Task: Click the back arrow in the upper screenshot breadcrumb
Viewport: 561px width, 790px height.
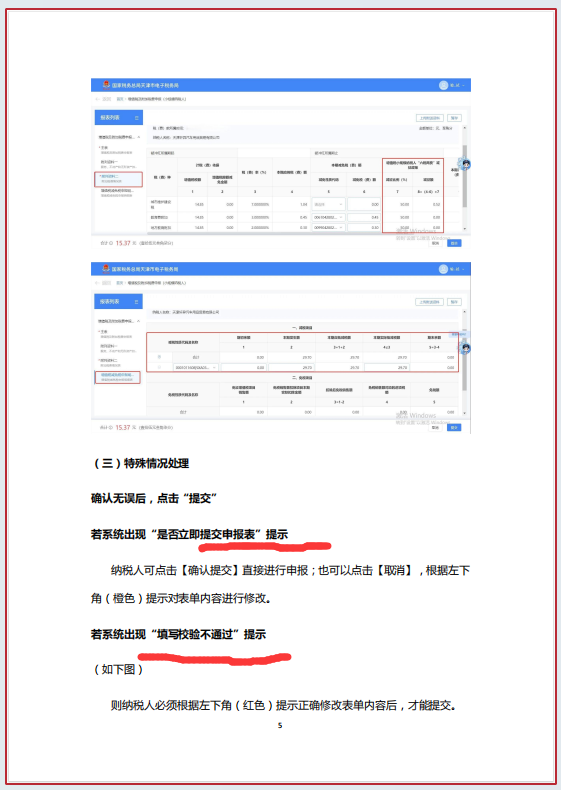Action: pyautogui.click(x=98, y=99)
